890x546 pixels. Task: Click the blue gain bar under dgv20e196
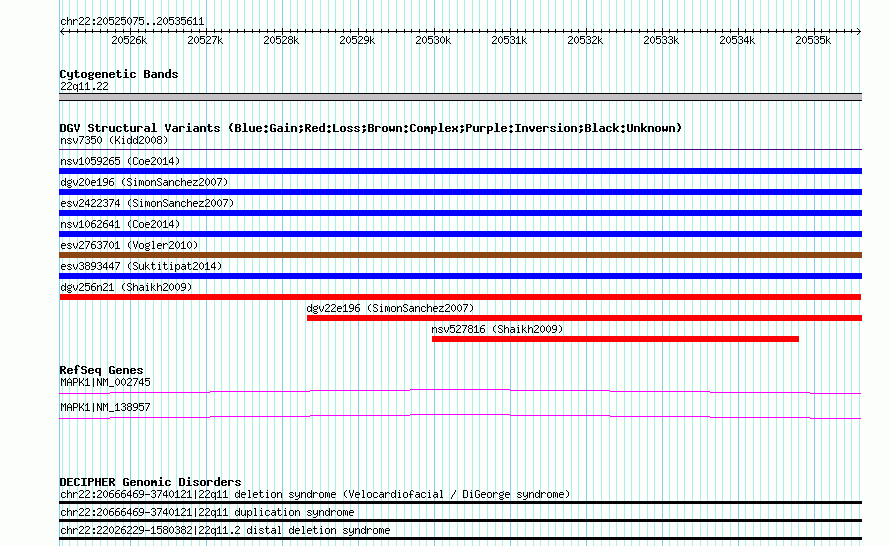(460, 192)
